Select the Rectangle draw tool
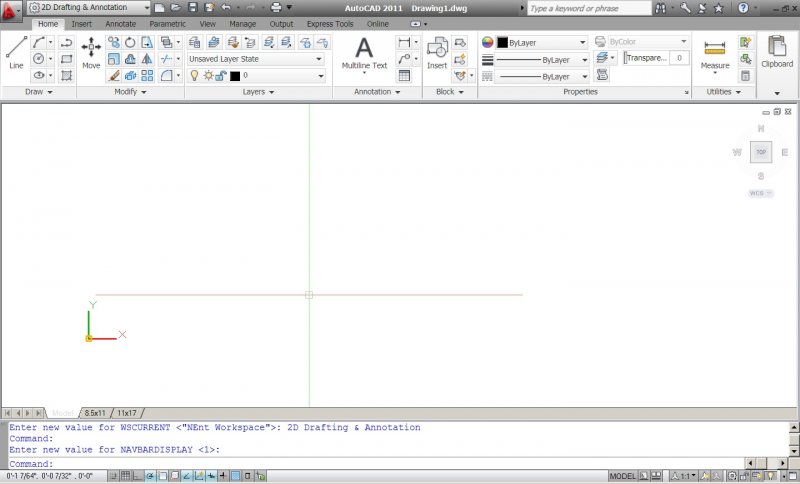The image size is (800, 484). (x=66, y=59)
